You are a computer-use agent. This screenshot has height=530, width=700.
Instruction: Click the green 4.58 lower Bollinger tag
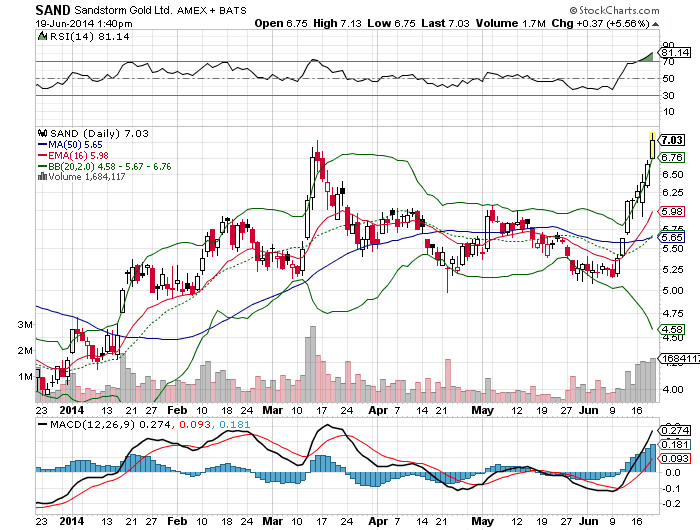(x=672, y=330)
